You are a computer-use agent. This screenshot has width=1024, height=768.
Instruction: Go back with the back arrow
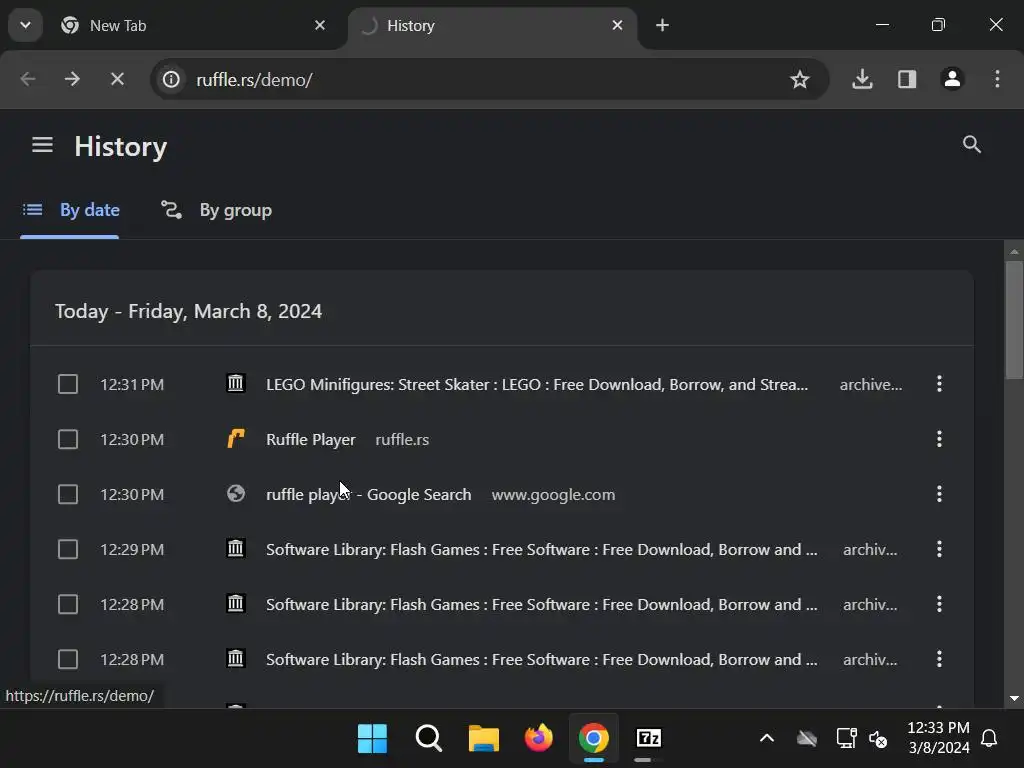tap(27, 79)
